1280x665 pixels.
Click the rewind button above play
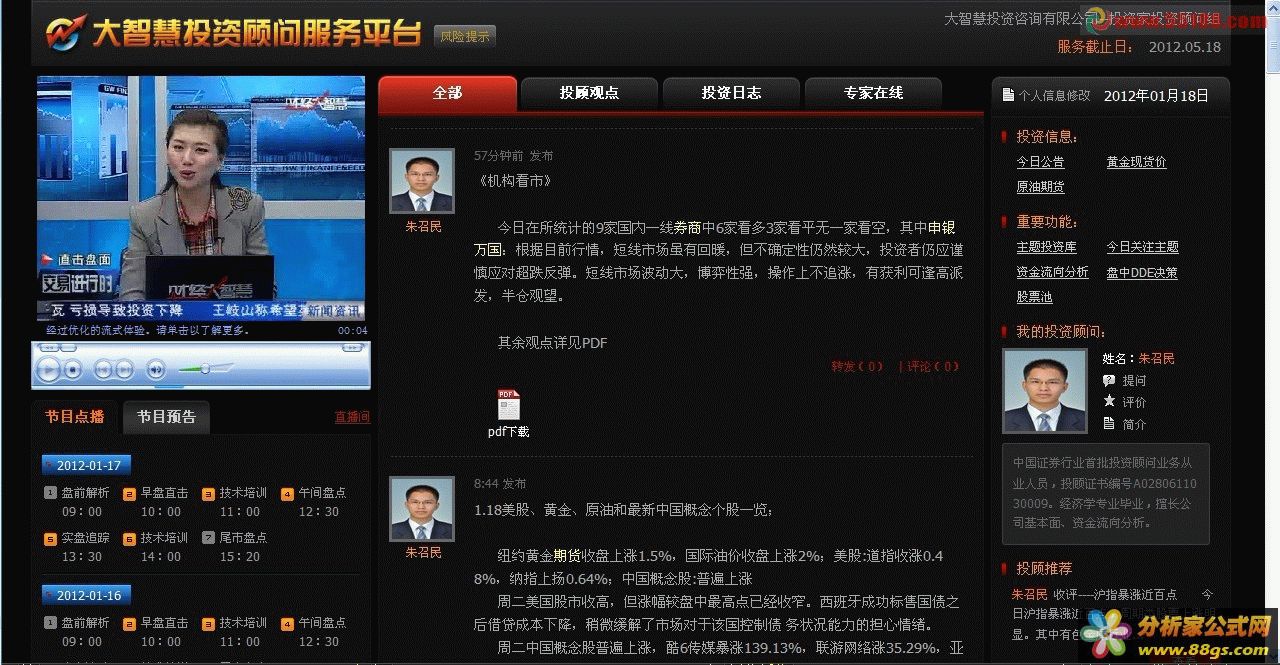[50, 347]
